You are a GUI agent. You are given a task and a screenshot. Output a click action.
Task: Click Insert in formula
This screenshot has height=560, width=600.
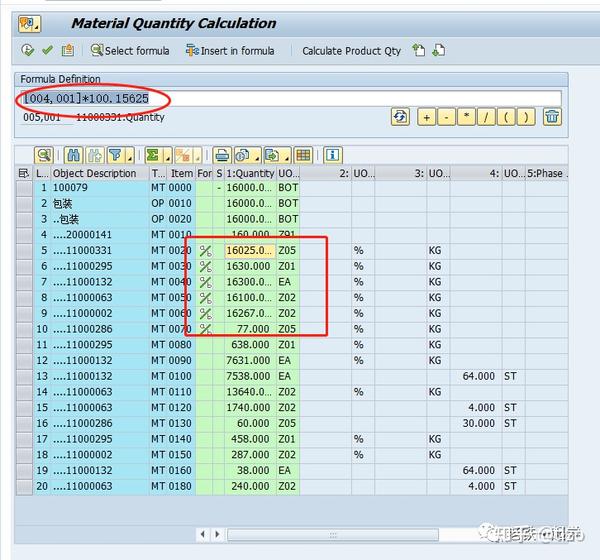(230, 51)
